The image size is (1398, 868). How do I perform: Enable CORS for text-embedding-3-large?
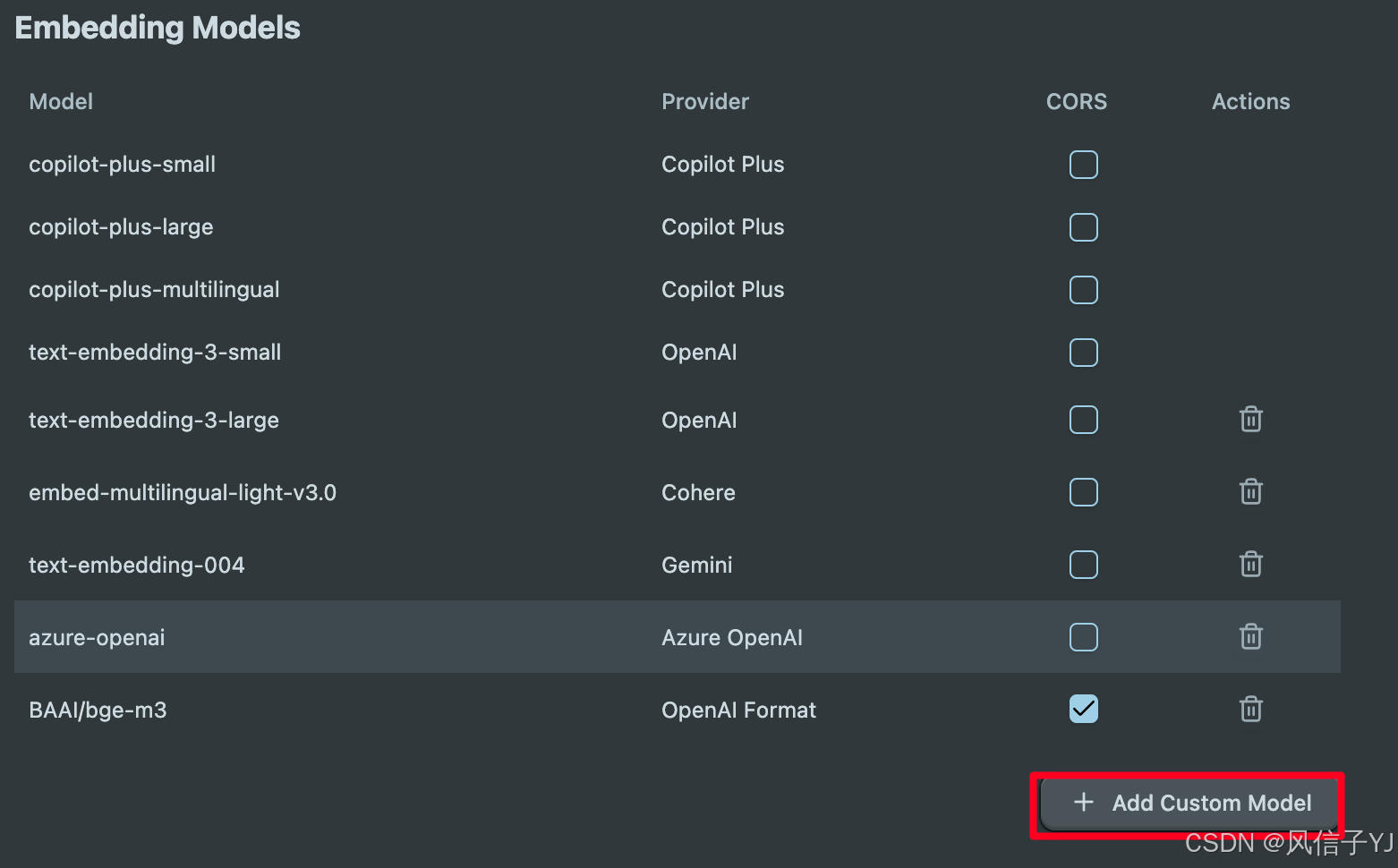pyautogui.click(x=1083, y=420)
